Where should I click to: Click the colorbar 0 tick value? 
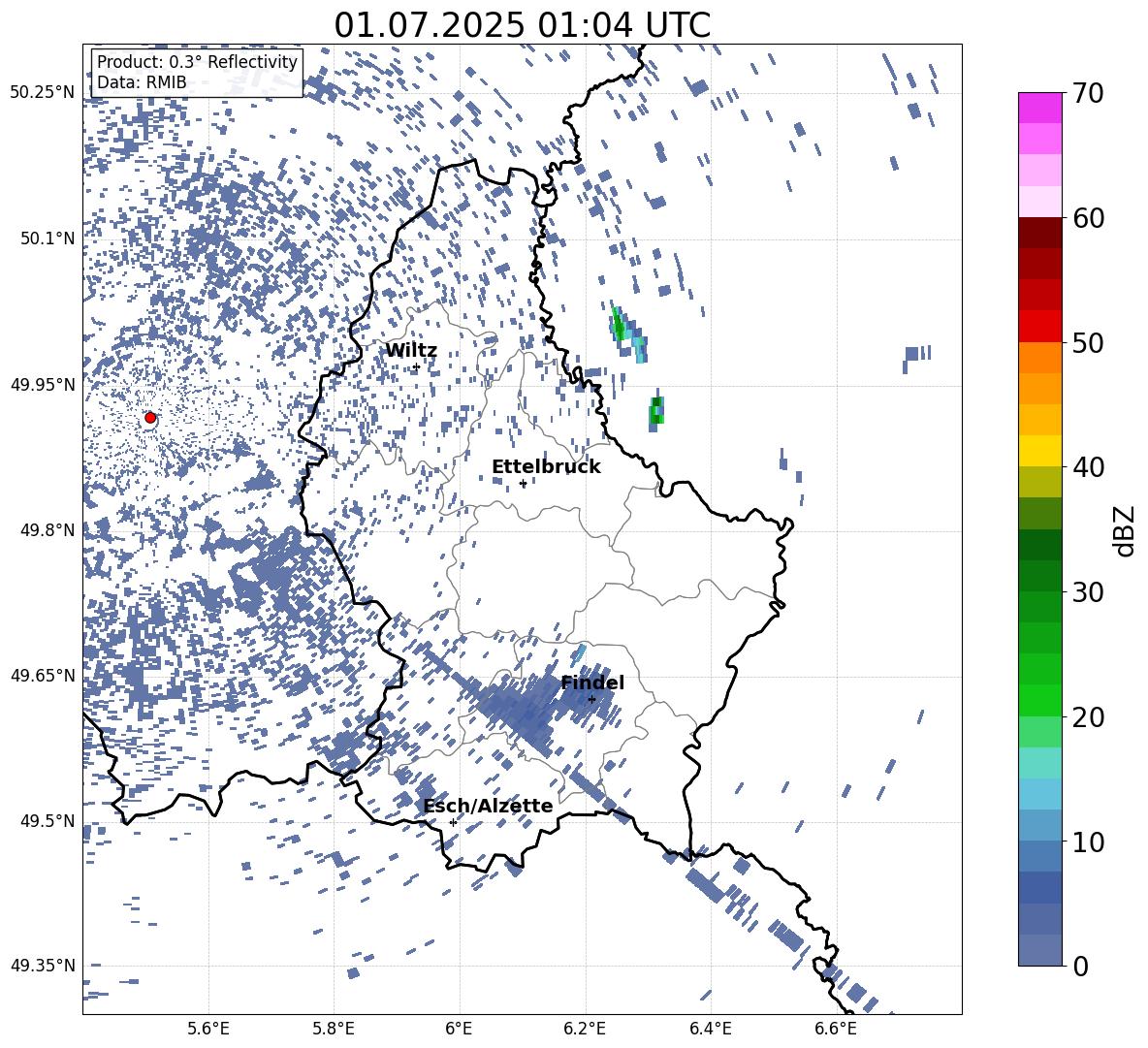(1080, 966)
